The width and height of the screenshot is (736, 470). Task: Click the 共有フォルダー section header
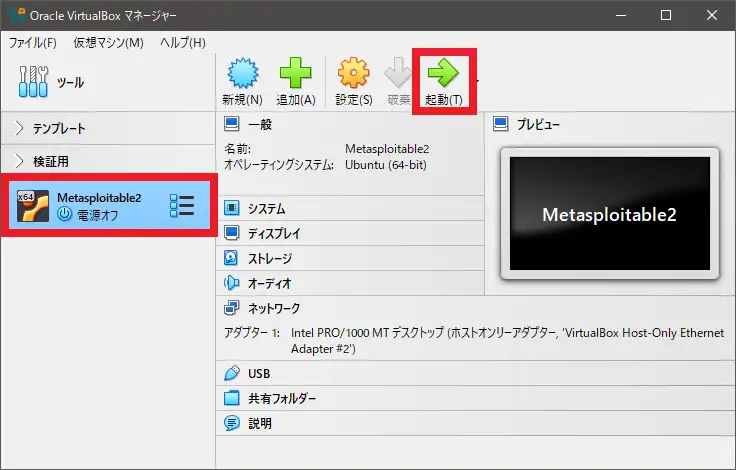(281, 398)
